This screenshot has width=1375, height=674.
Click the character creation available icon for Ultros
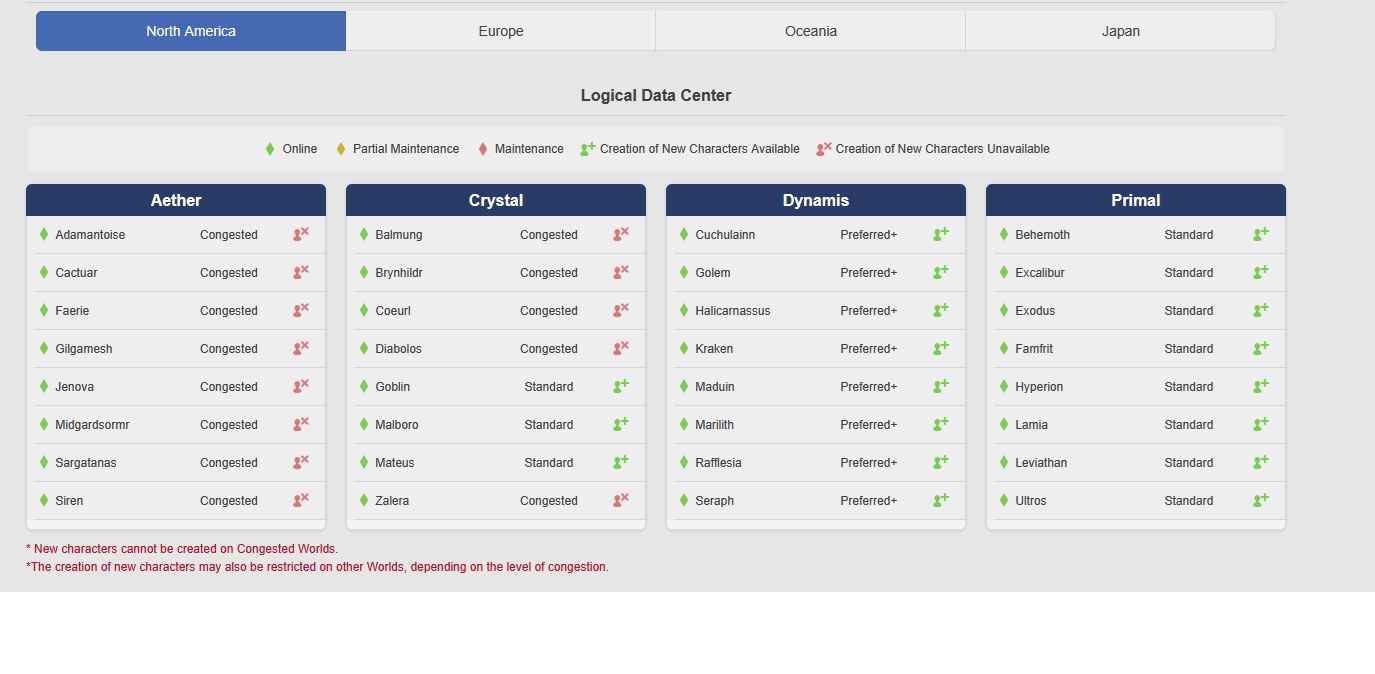tap(1261, 500)
